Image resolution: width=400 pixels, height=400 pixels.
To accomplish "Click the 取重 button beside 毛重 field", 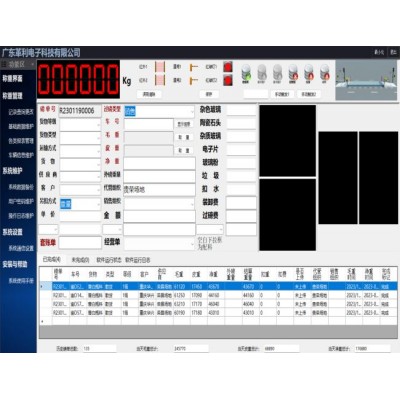I will click(x=184, y=137).
